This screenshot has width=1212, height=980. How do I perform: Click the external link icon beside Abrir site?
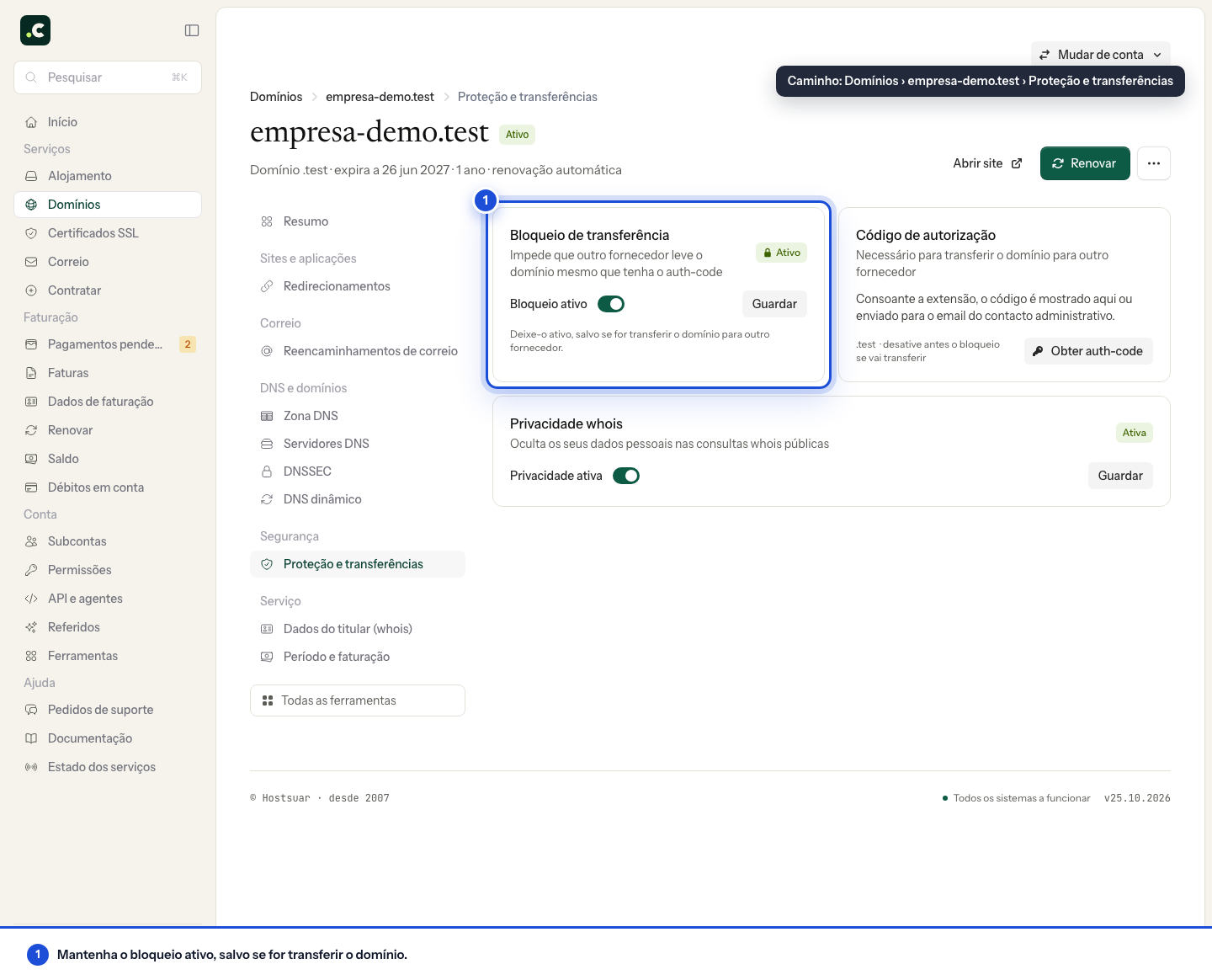click(x=1017, y=163)
